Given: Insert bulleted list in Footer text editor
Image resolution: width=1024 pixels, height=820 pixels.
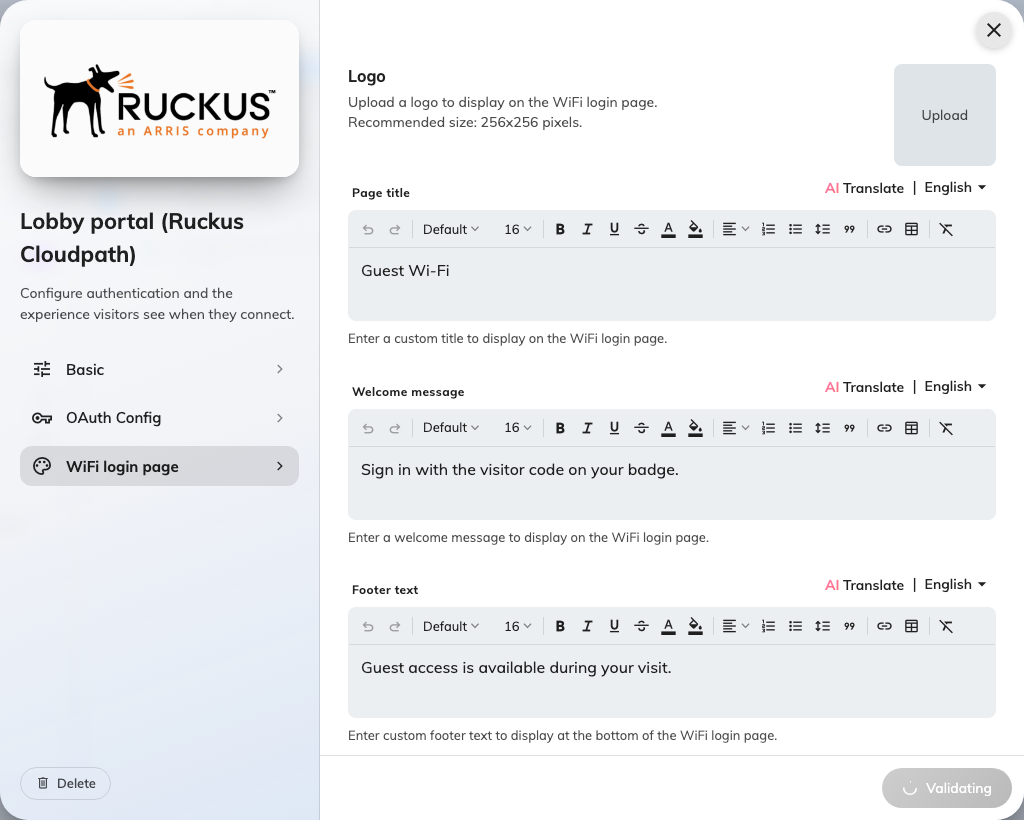Looking at the screenshot, I should point(795,626).
